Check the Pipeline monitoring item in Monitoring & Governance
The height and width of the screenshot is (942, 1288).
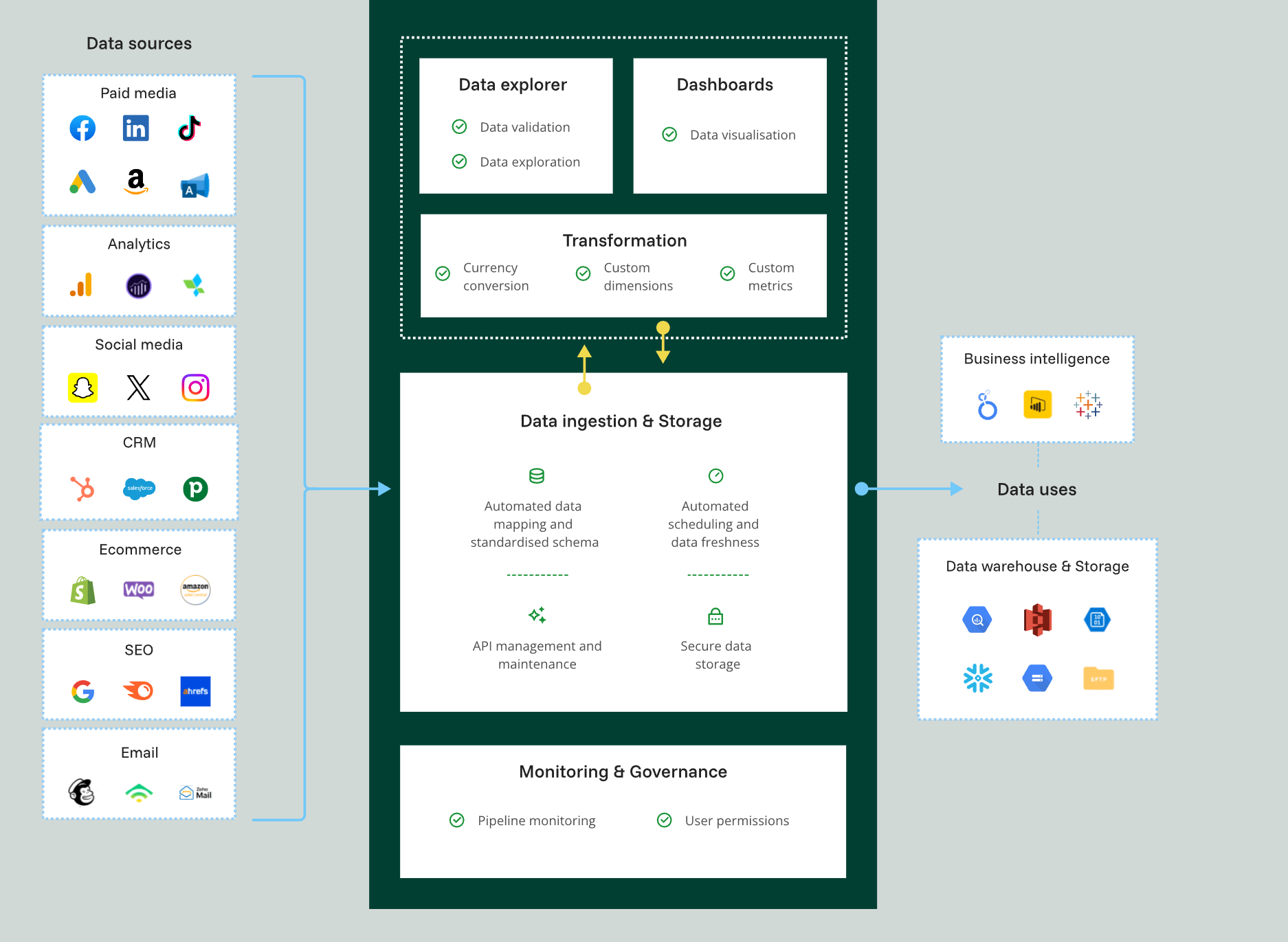point(457,820)
